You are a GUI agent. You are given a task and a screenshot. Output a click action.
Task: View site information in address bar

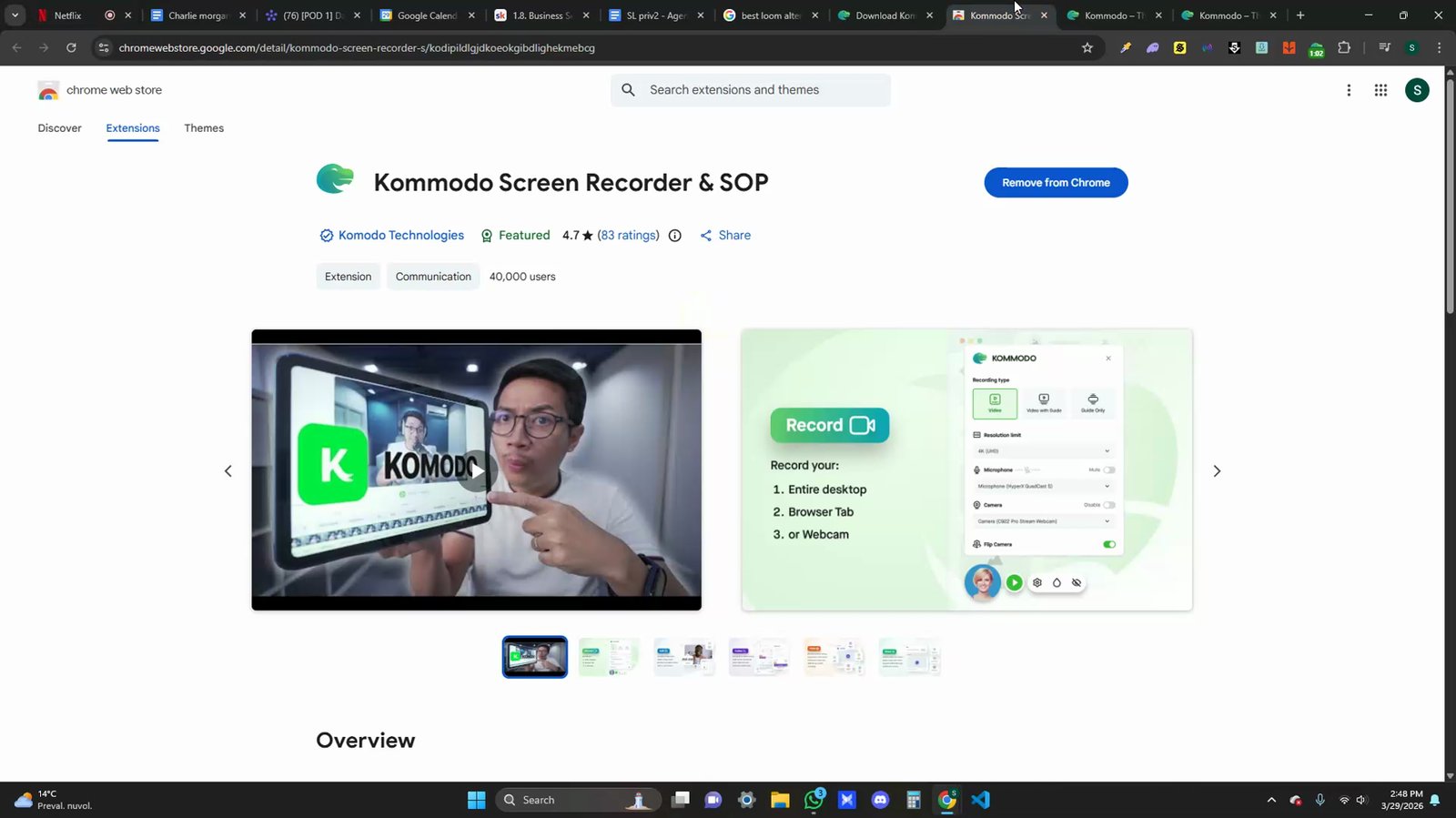tap(104, 48)
